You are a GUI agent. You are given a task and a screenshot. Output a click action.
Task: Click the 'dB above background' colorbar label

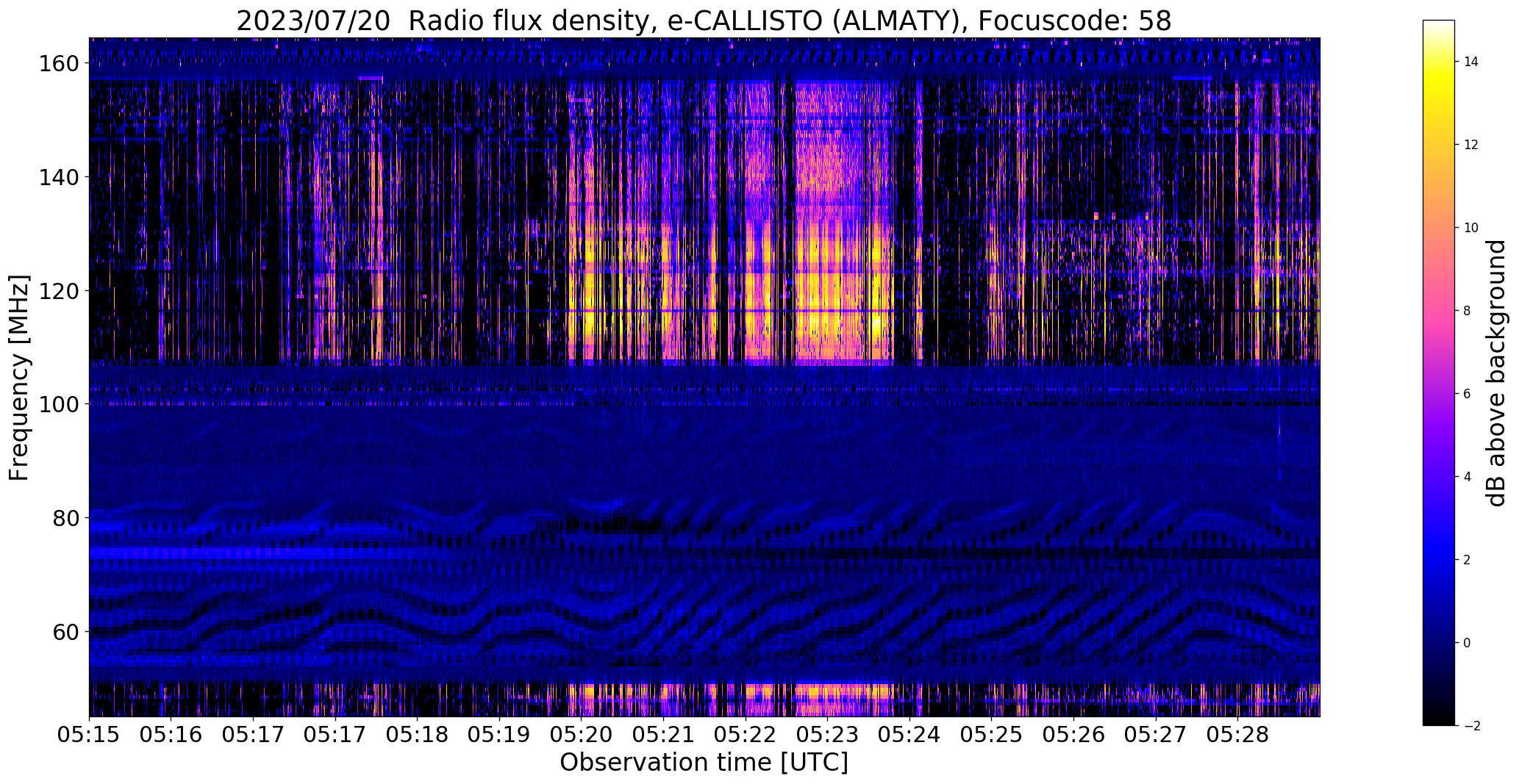pyautogui.click(x=1496, y=373)
